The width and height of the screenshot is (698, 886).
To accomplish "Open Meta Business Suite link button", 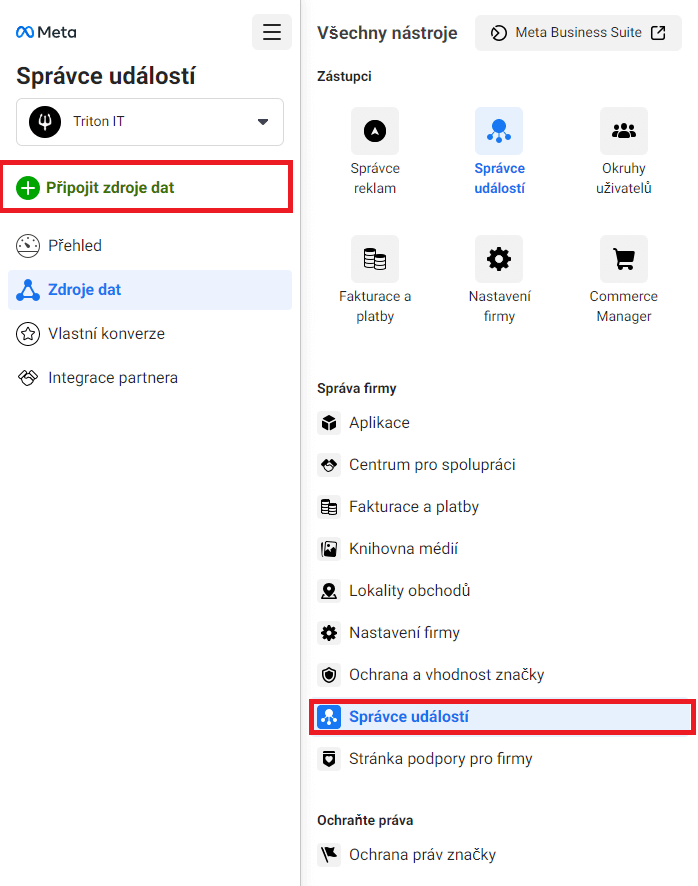I will point(578,33).
